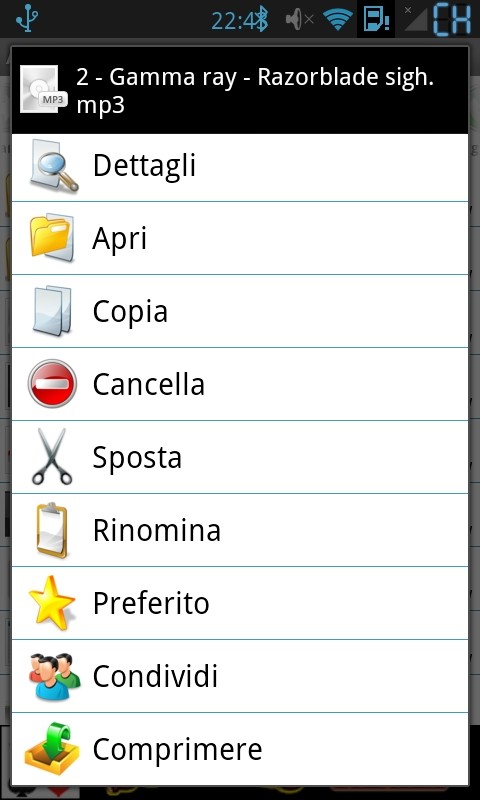The image size is (480, 800).
Task: Click the red Cancella delete icon
Action: point(52,384)
